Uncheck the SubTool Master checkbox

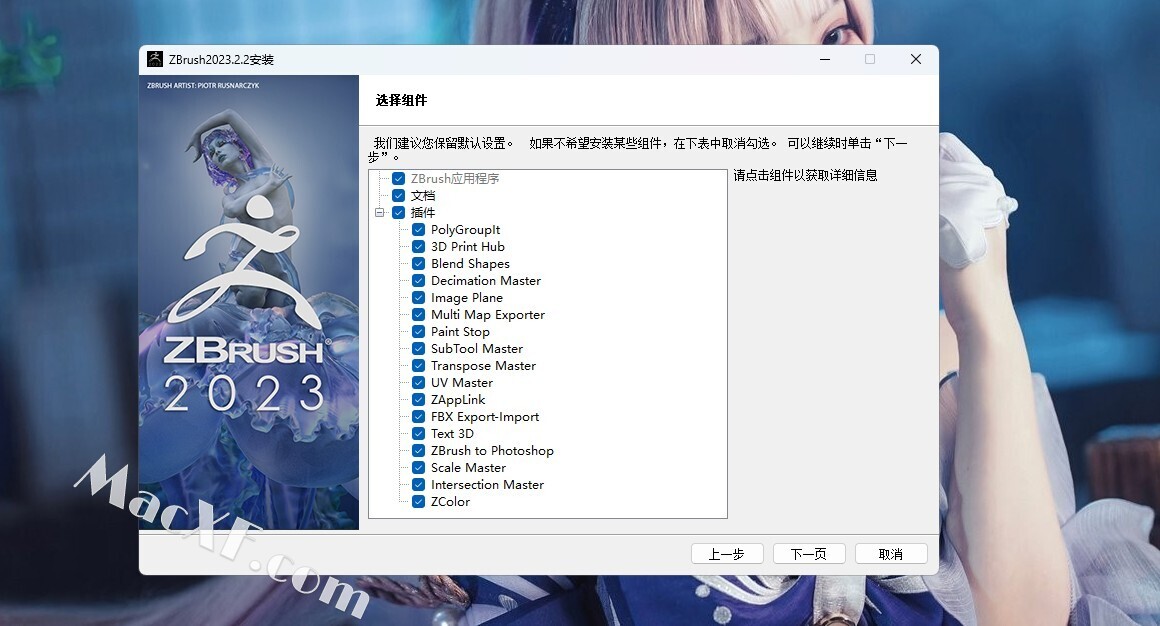click(x=419, y=349)
